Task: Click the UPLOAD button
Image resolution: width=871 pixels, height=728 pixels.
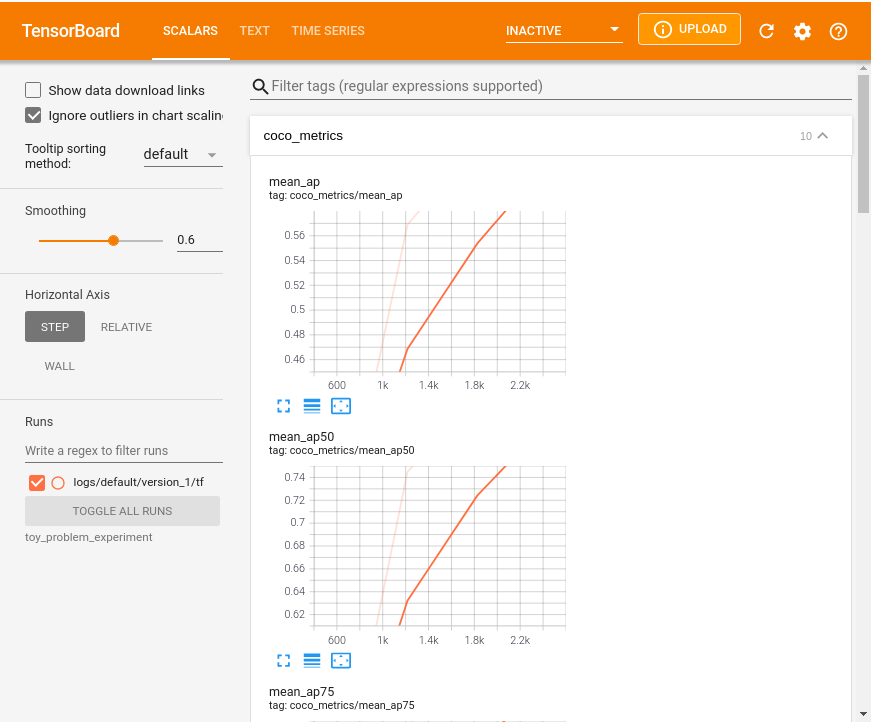Action: [x=689, y=29]
